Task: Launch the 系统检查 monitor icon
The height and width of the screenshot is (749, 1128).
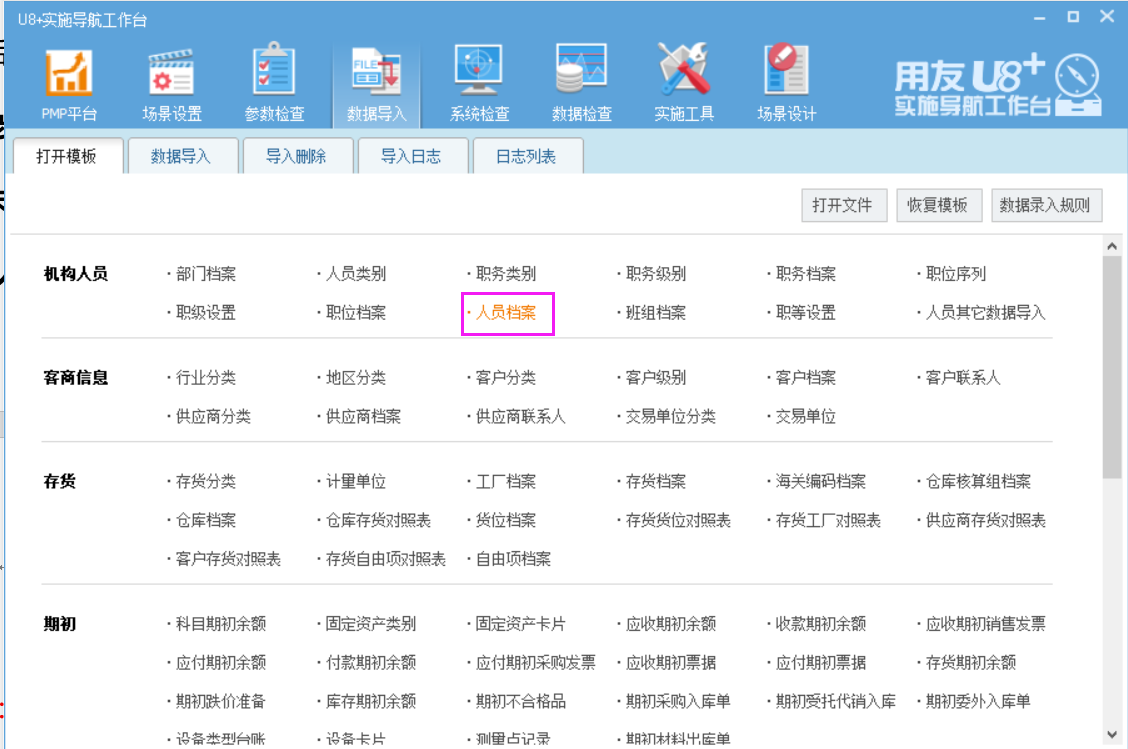Action: click(x=479, y=83)
